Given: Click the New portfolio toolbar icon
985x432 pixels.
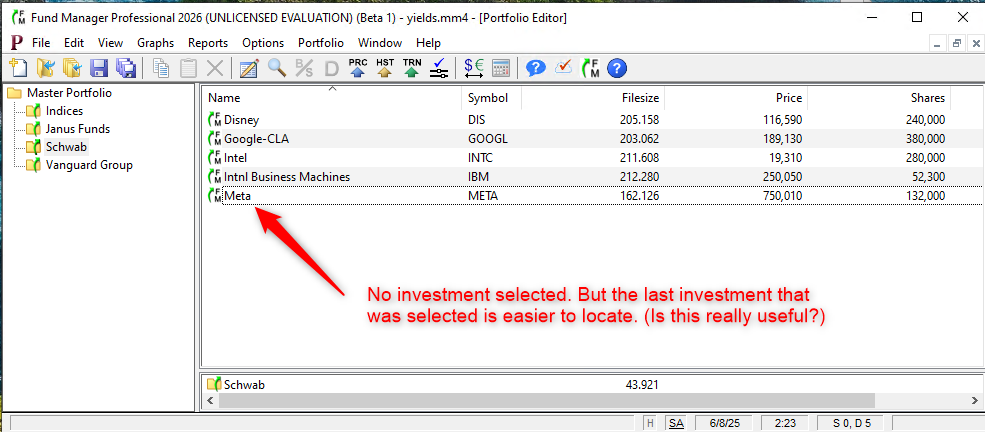Looking at the screenshot, I should 19,68.
